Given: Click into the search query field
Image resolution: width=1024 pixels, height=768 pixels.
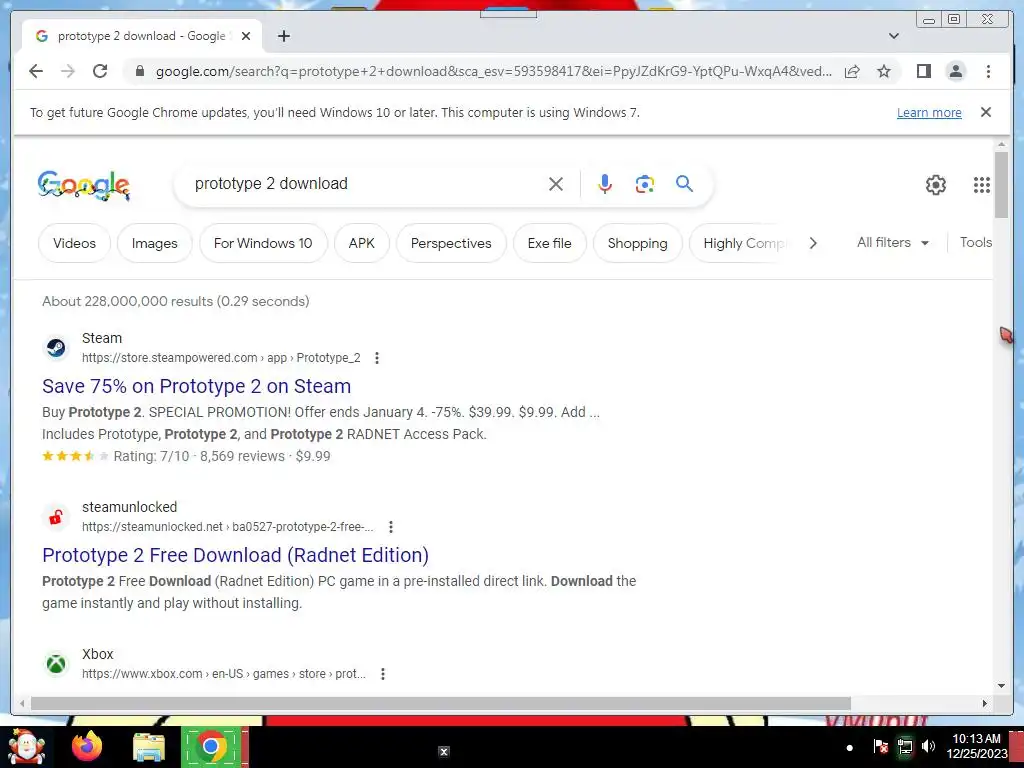Looking at the screenshot, I should (366, 184).
